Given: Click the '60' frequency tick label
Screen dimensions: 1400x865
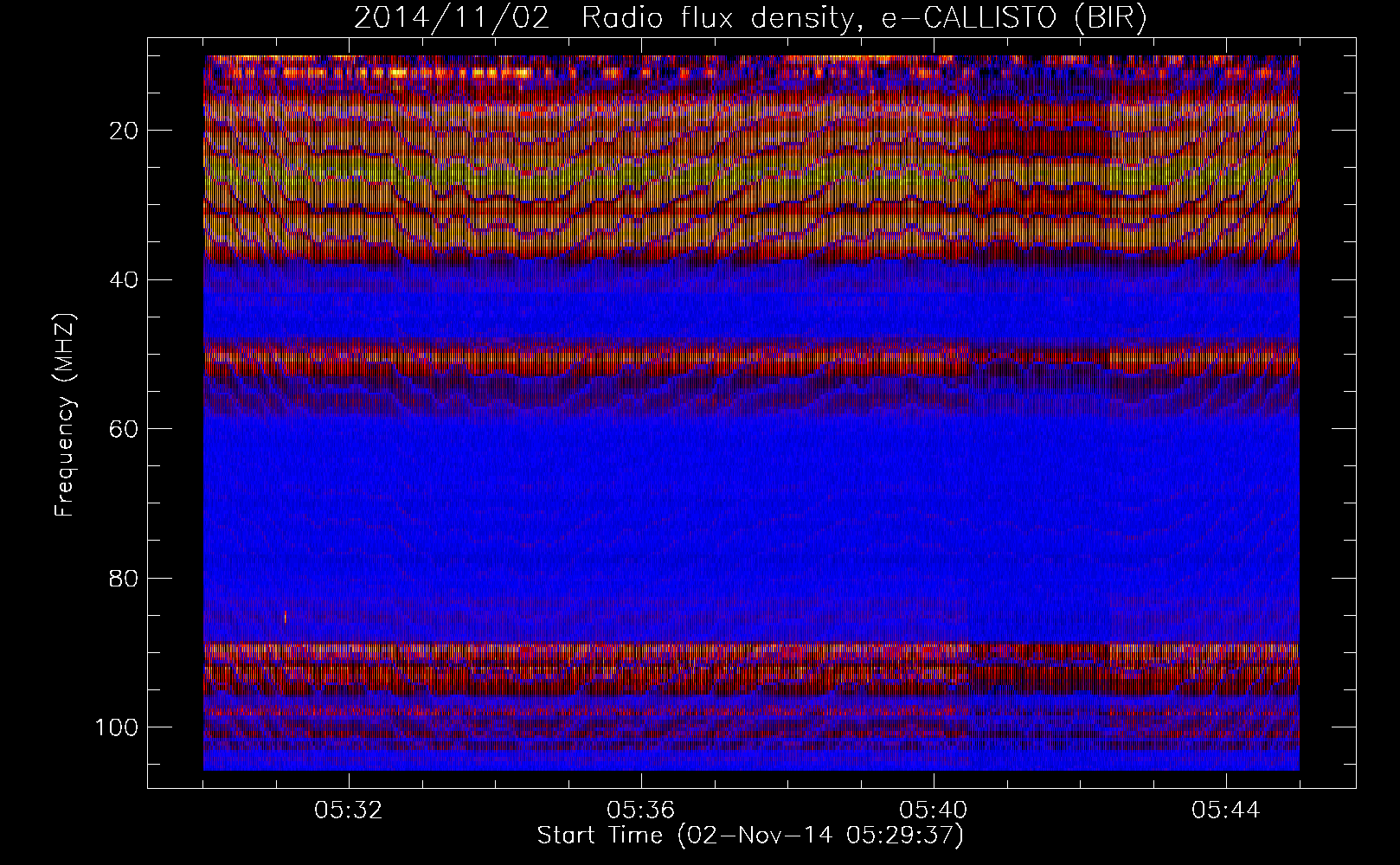Looking at the screenshot, I should point(124,428).
